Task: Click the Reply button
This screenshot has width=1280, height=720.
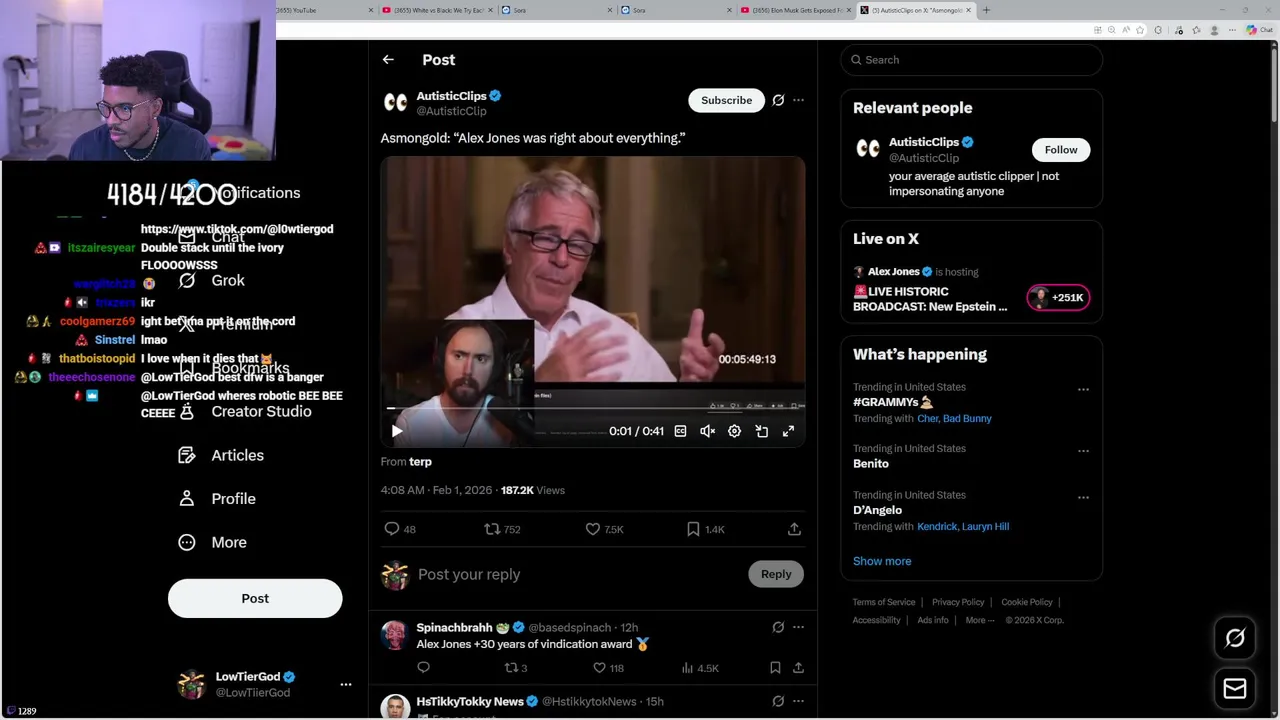Action: point(775,574)
